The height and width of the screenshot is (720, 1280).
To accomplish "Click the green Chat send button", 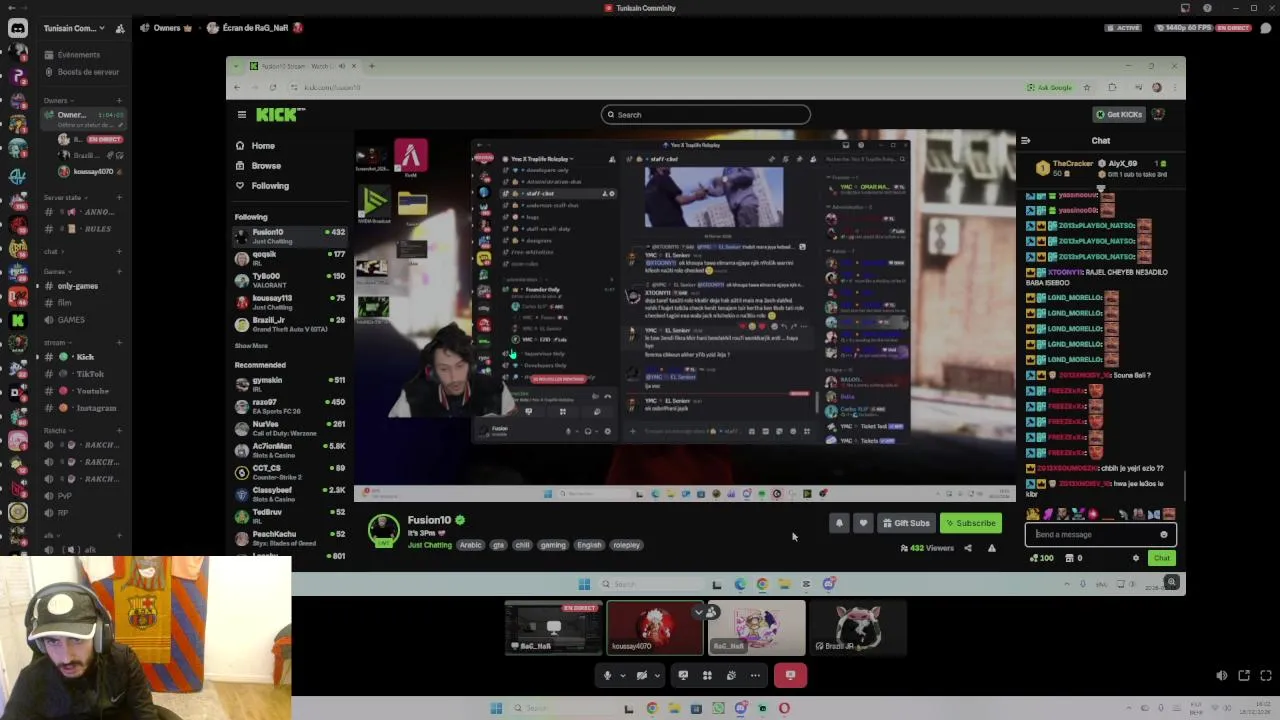I will 1162,558.
